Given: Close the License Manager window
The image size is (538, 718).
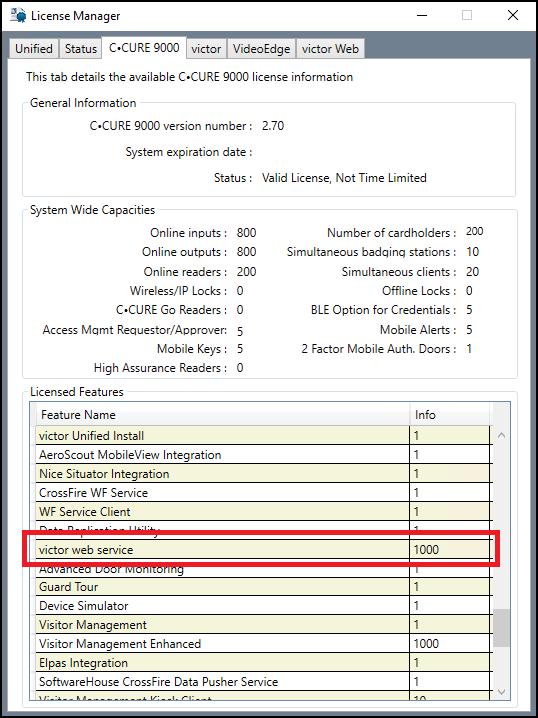Looking at the screenshot, I should pyautogui.click(x=513, y=15).
